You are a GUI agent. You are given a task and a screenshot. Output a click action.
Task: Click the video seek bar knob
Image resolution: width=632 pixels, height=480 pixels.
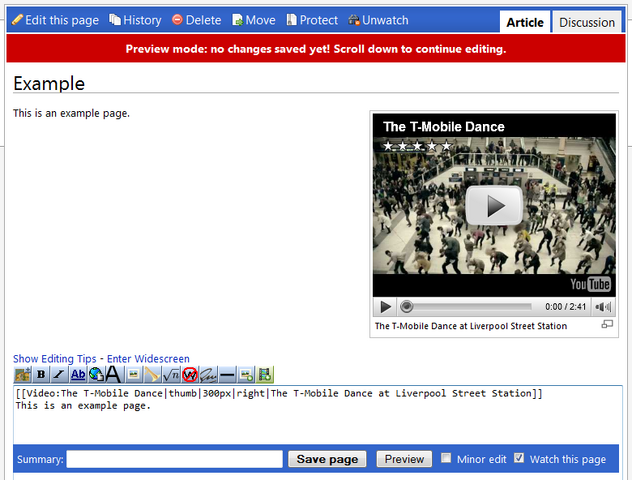pyautogui.click(x=406, y=307)
